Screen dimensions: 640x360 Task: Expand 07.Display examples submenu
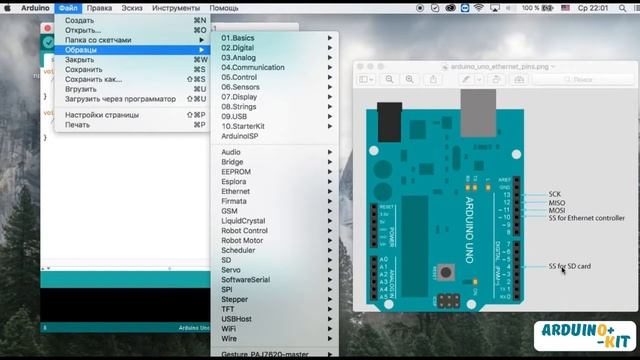(x=275, y=97)
